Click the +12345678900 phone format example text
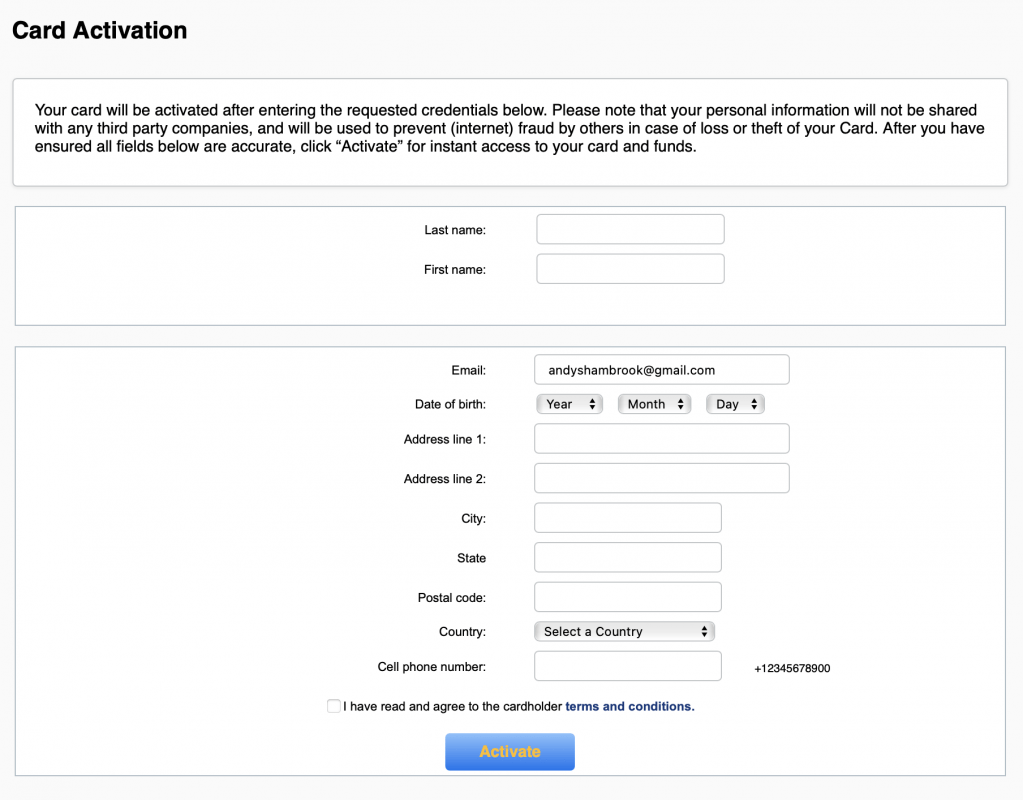Screen dimensions: 1023x800 792,668
